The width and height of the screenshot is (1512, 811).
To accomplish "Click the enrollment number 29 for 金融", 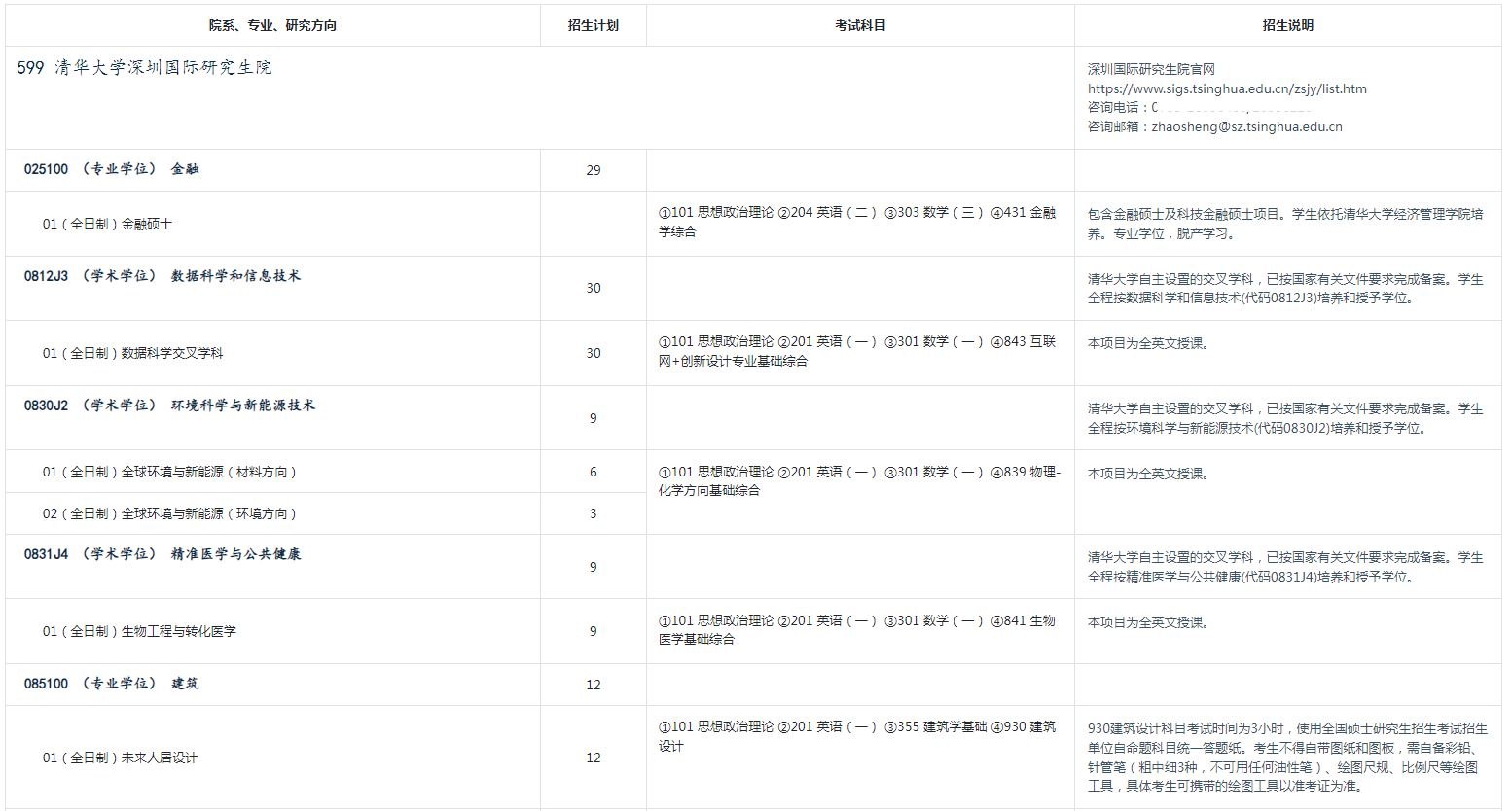I will click(594, 170).
